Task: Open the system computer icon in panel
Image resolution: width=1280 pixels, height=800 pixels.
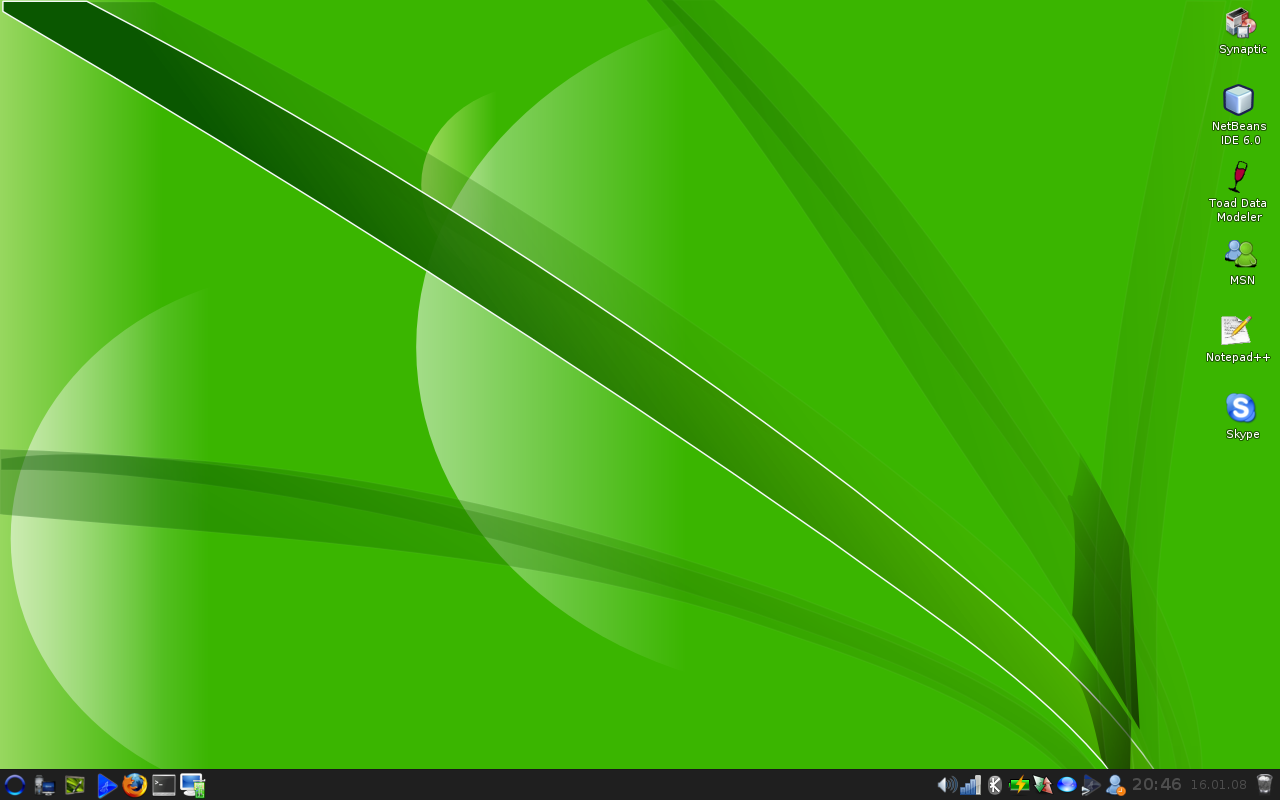Action: [44, 785]
